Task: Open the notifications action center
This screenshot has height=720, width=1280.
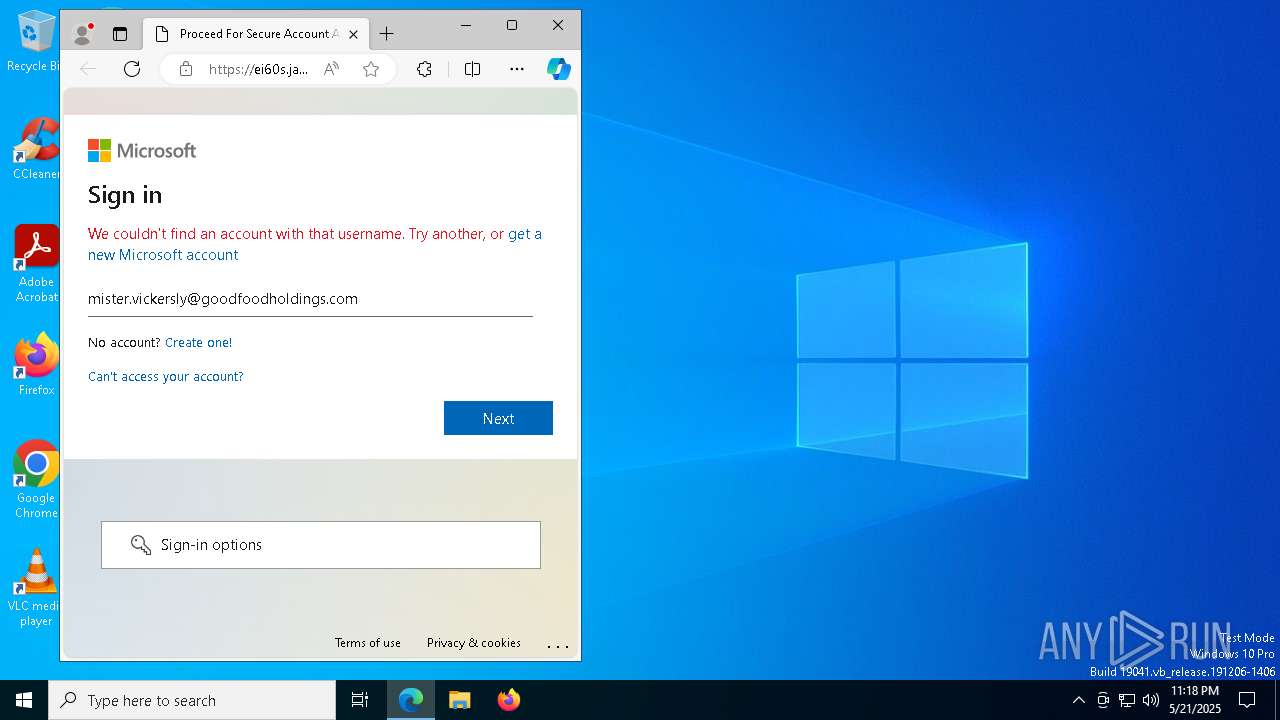Action: click(1247, 700)
